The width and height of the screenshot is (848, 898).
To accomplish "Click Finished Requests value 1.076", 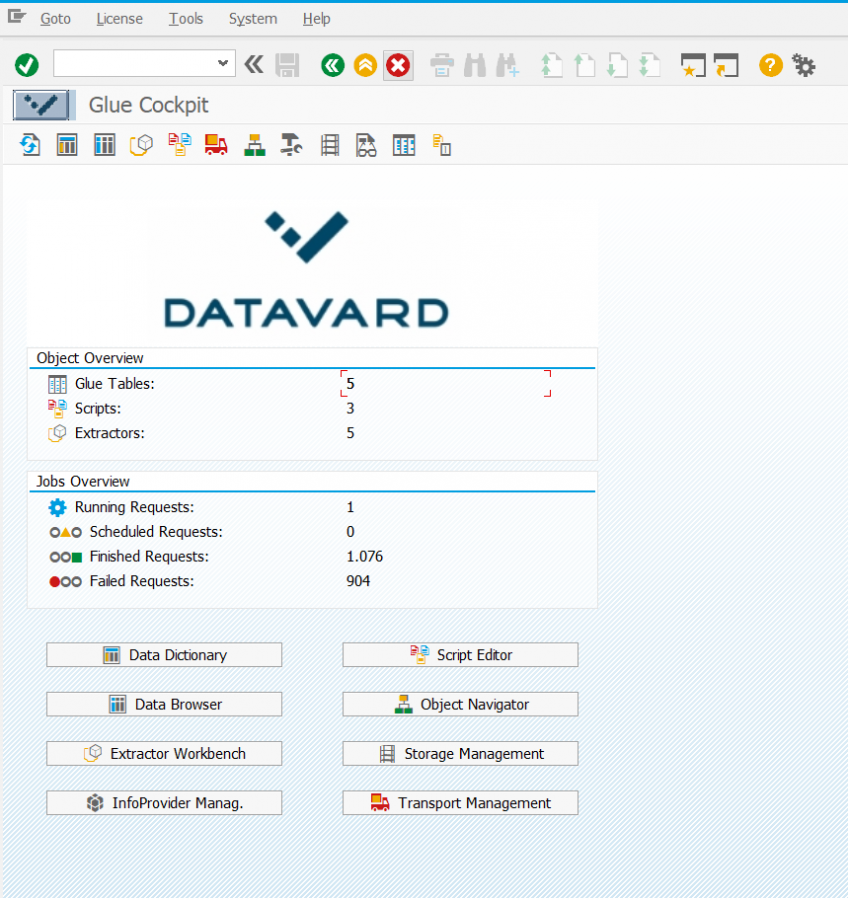I will [x=365, y=557].
